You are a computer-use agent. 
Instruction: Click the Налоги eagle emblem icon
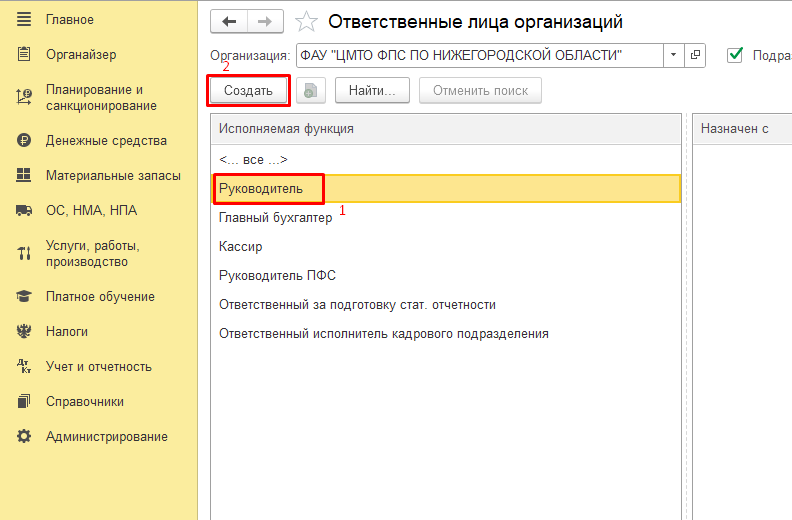[x=24, y=331]
